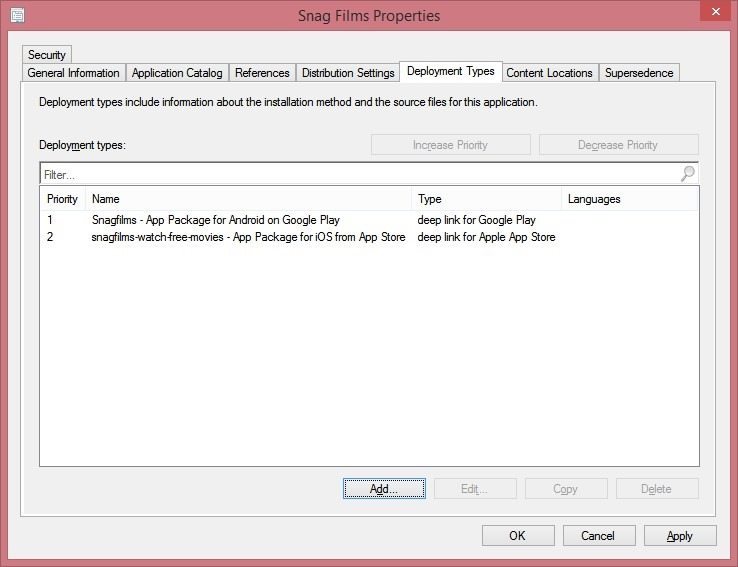The width and height of the screenshot is (738, 567).
Task: Open the Application Catalog tab
Action: pyautogui.click(x=177, y=73)
